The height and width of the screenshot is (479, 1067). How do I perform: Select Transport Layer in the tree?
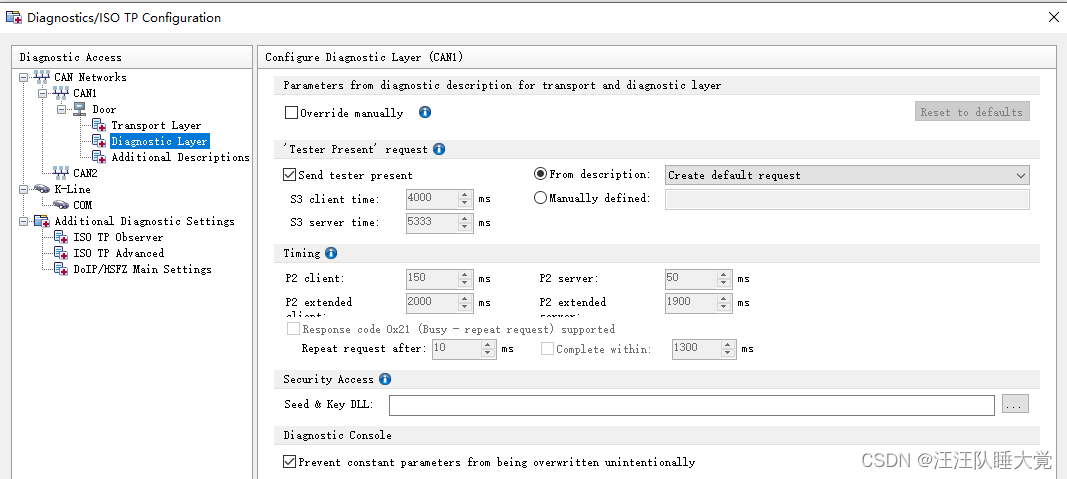click(x=156, y=125)
